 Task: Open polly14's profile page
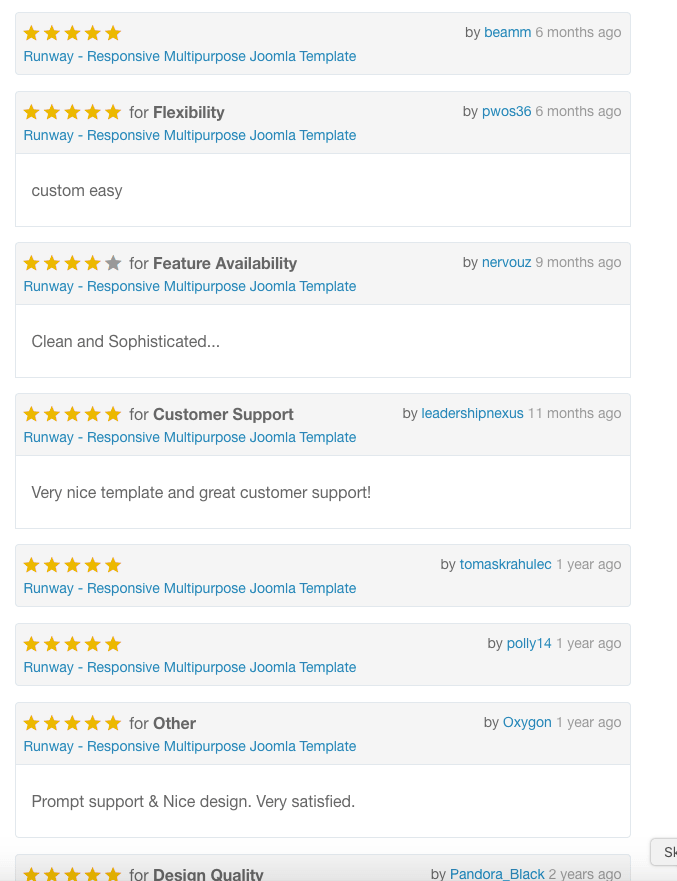529,643
